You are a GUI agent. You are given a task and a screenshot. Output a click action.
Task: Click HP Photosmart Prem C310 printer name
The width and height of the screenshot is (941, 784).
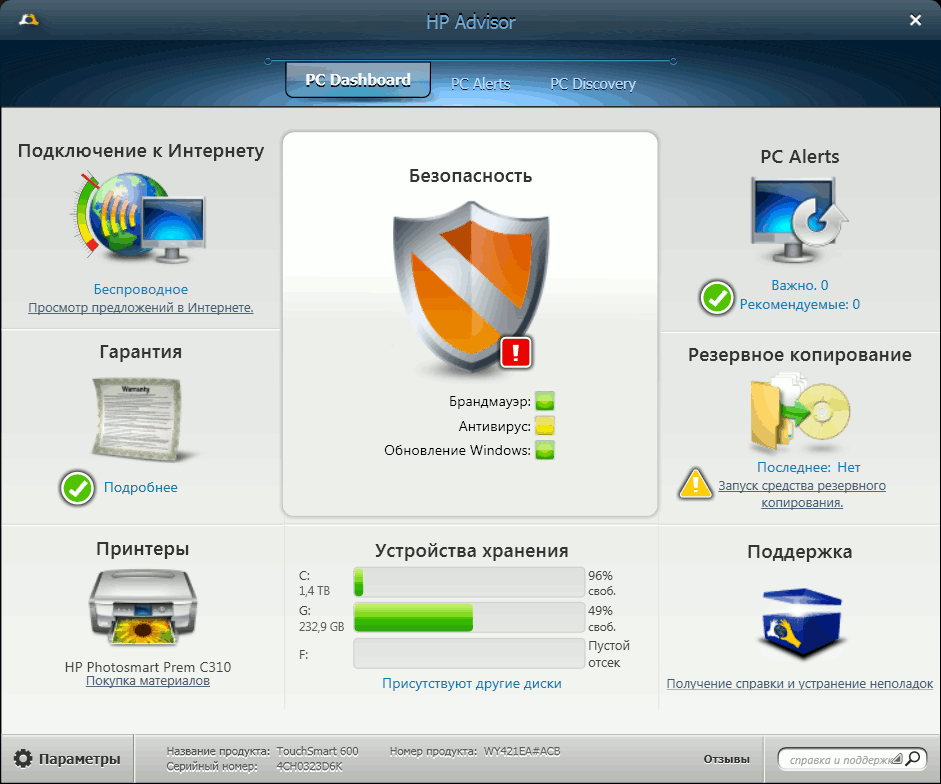click(148, 667)
